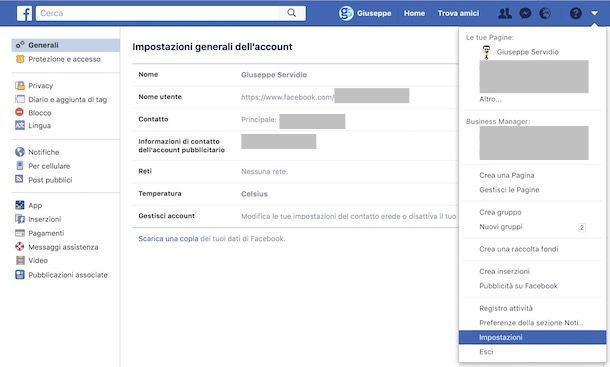Select Giuseppe Servidio page in menu
The image size is (610, 367).
click(x=527, y=52)
